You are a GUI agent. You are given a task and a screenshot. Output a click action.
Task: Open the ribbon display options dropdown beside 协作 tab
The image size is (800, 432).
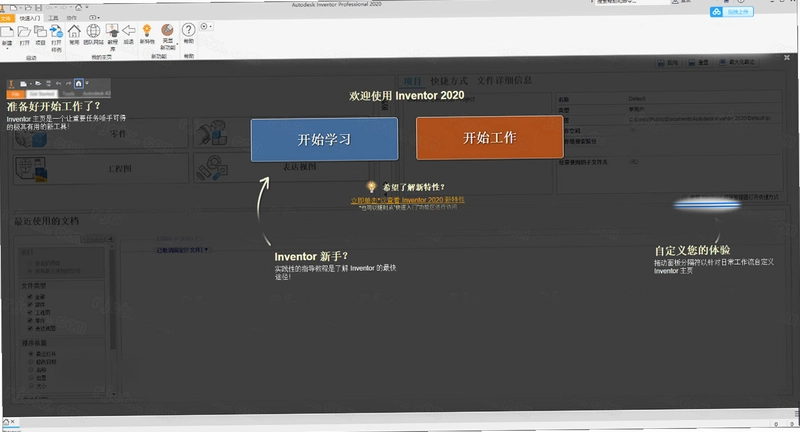(x=94, y=18)
